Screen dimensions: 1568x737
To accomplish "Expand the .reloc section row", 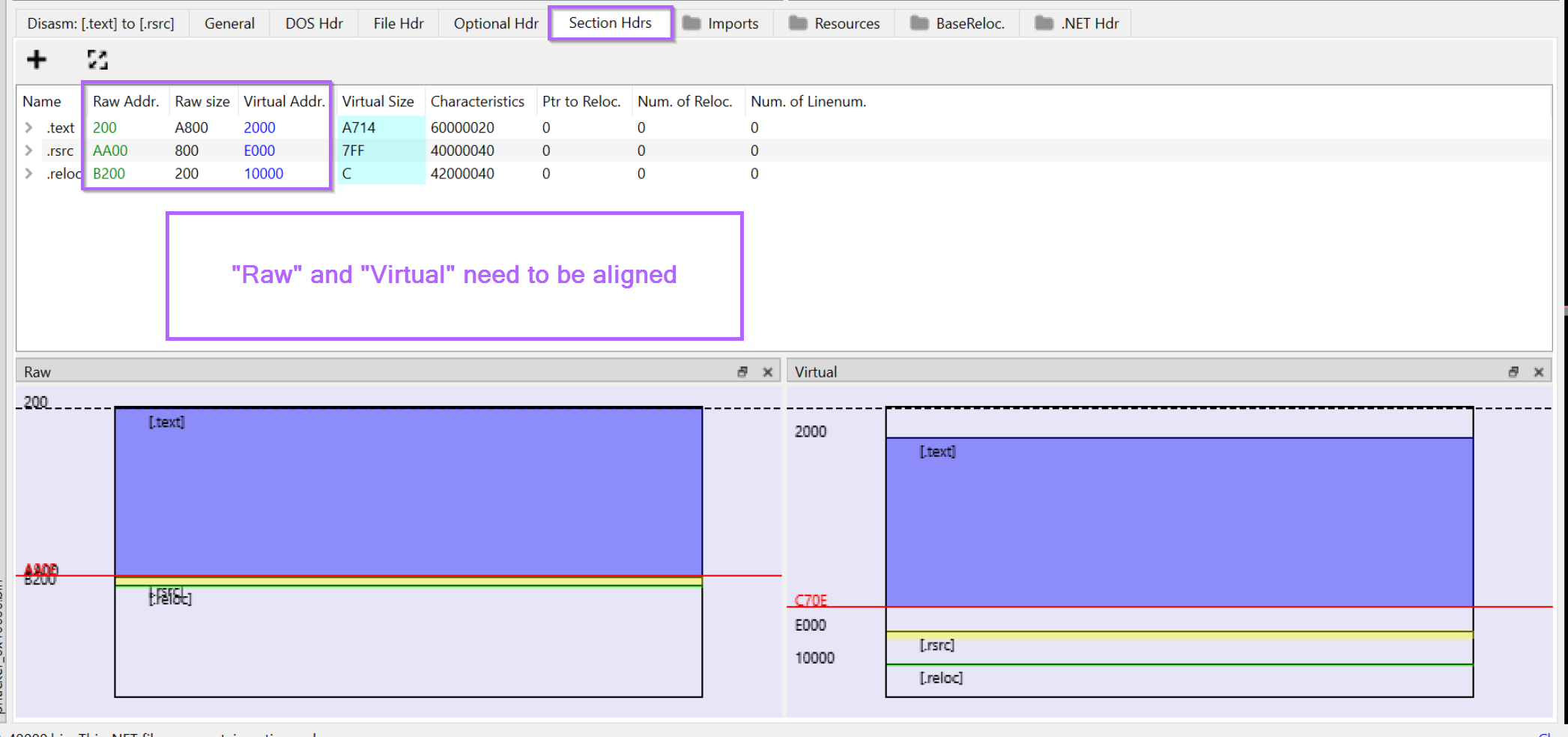I will pyautogui.click(x=28, y=174).
